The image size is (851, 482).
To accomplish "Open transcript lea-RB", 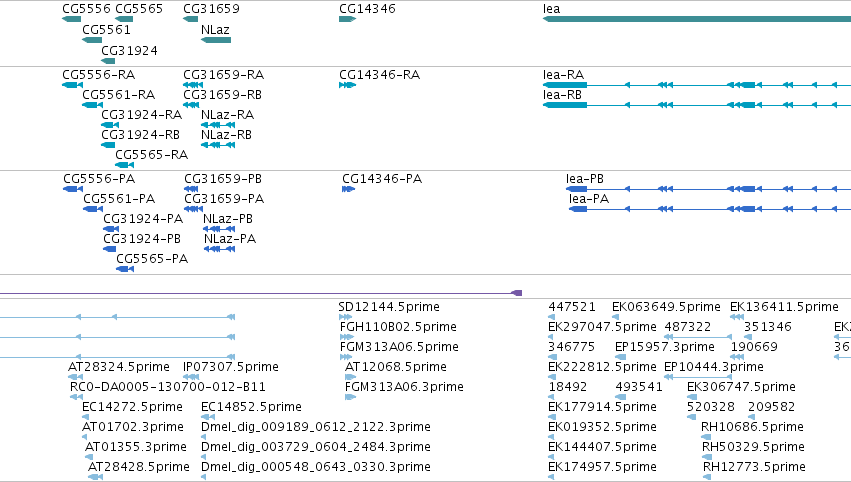I will pyautogui.click(x=562, y=94).
